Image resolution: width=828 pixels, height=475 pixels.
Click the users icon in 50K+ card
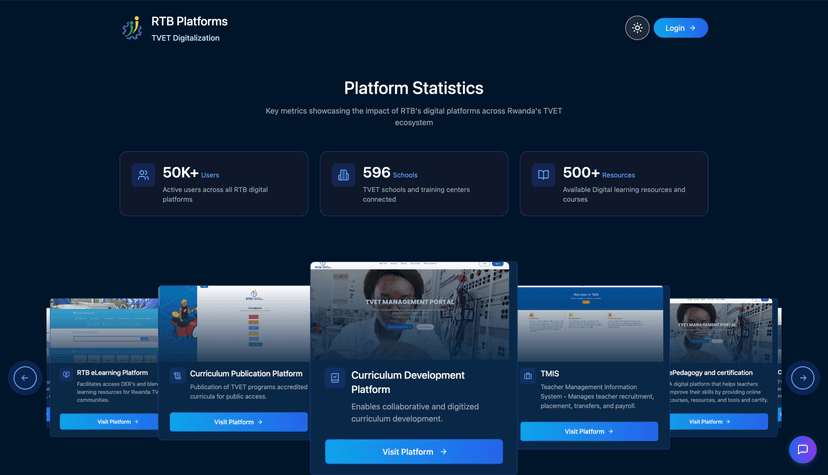point(143,175)
